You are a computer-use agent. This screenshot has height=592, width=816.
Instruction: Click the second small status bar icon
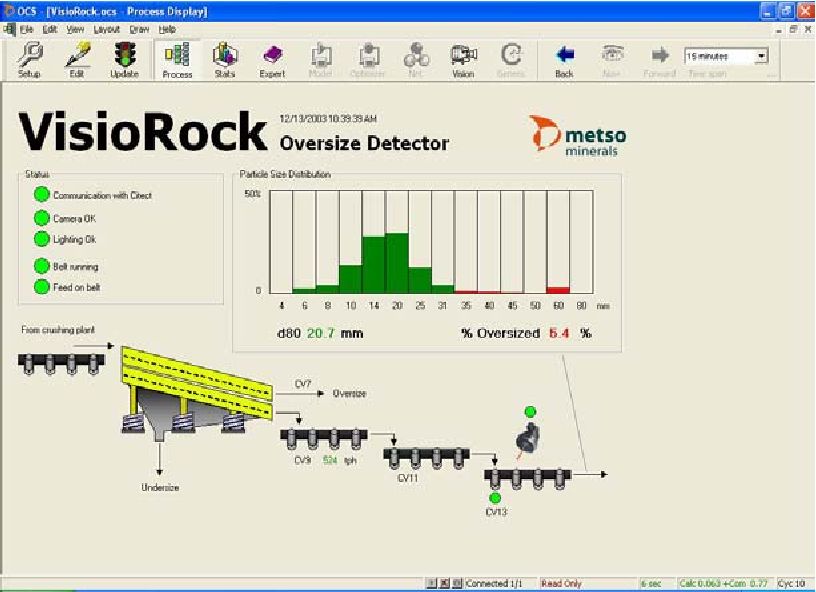[x=444, y=583]
